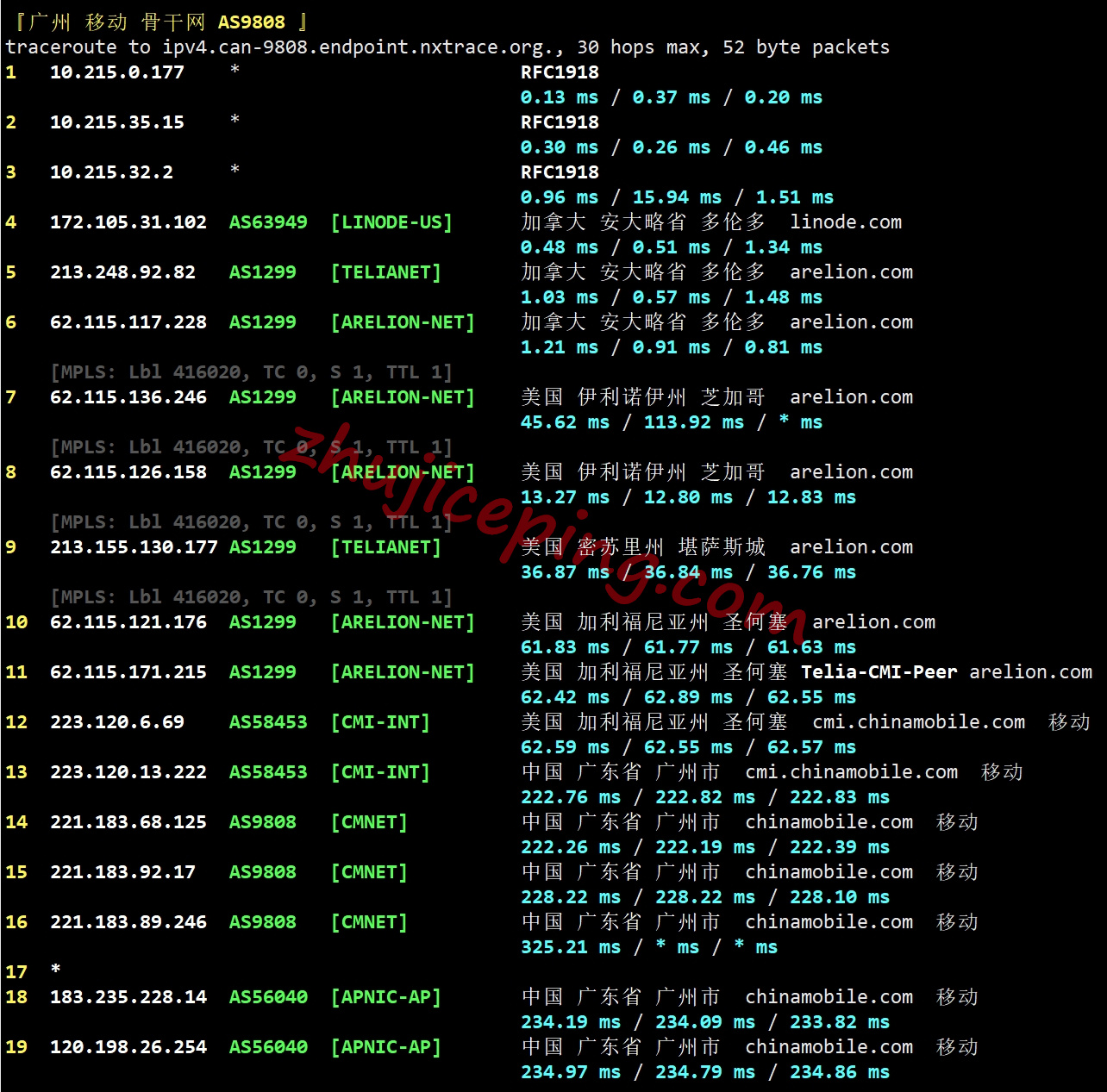The height and width of the screenshot is (1092, 1107).
Task: Click the 45.62 ms latency value
Action: coord(565,422)
